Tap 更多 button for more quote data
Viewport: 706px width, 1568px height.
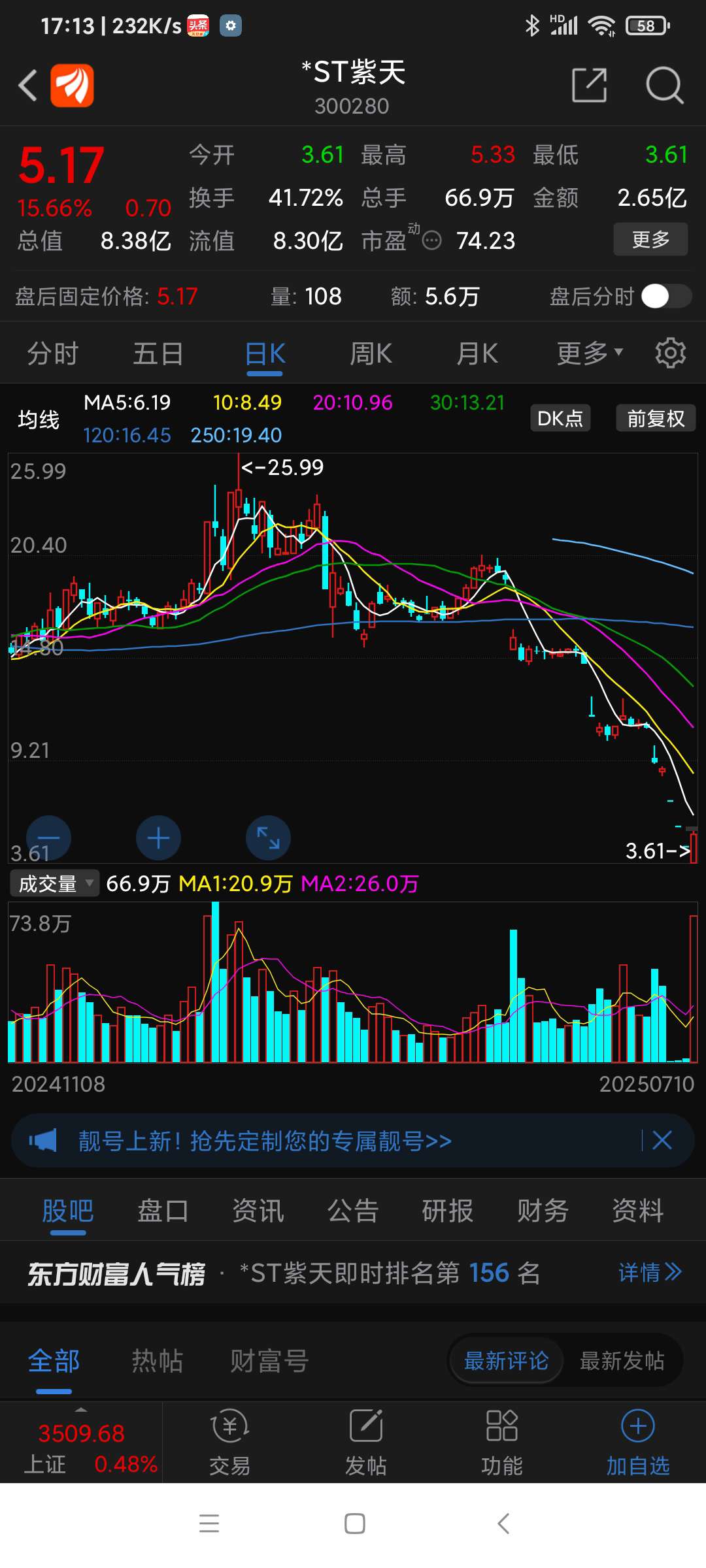click(x=650, y=239)
